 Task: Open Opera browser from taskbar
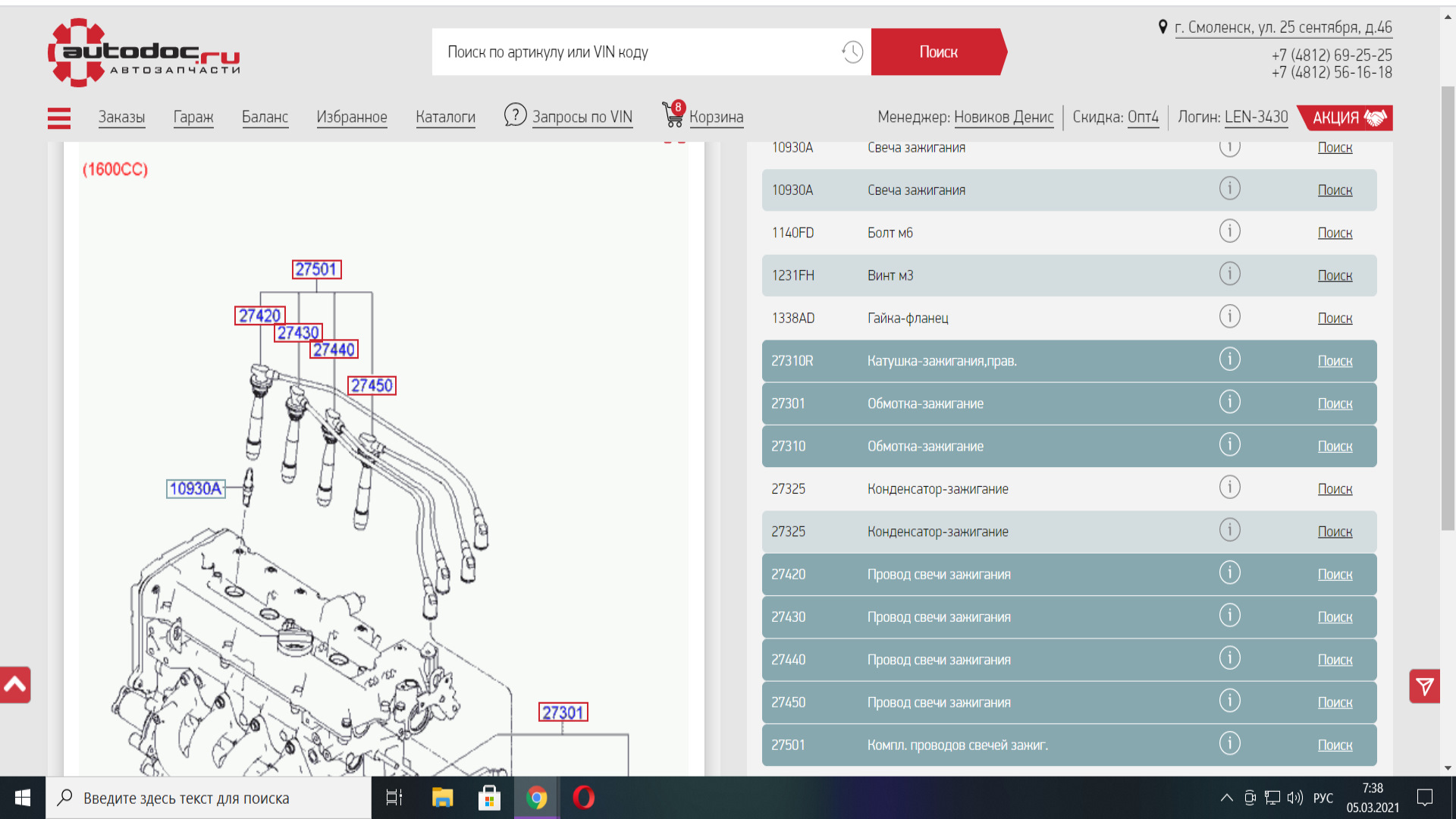(583, 798)
